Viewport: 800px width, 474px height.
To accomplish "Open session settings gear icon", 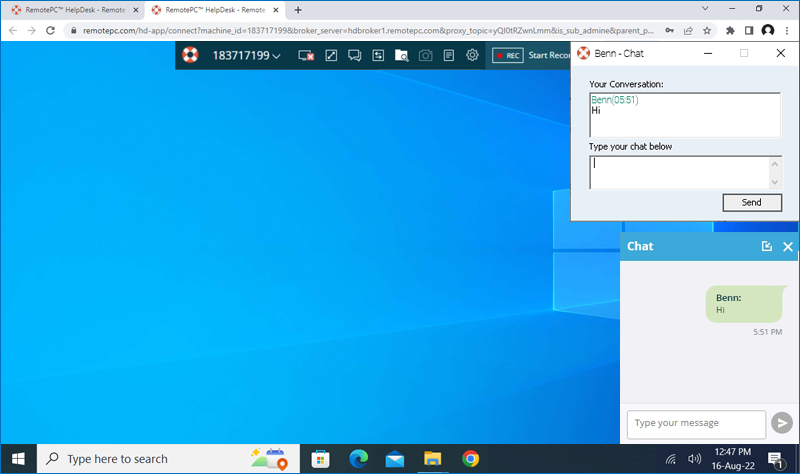I will pos(472,55).
